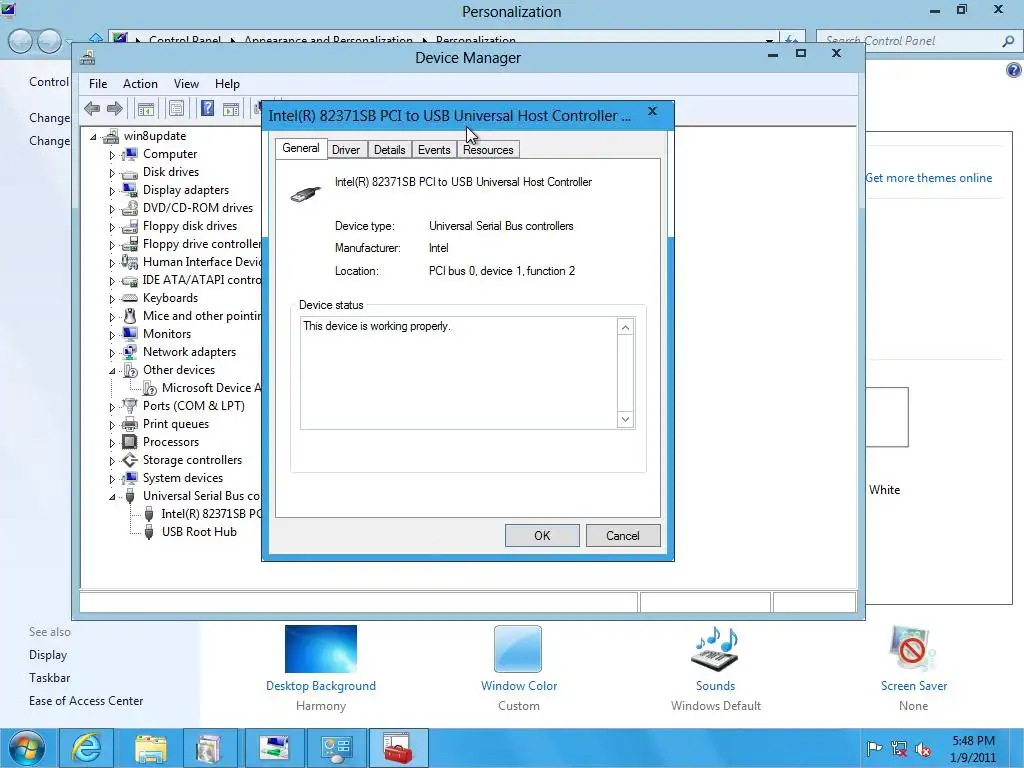Click the Action Center flag tray icon
Screen dimensions: 1024x768
874,749
